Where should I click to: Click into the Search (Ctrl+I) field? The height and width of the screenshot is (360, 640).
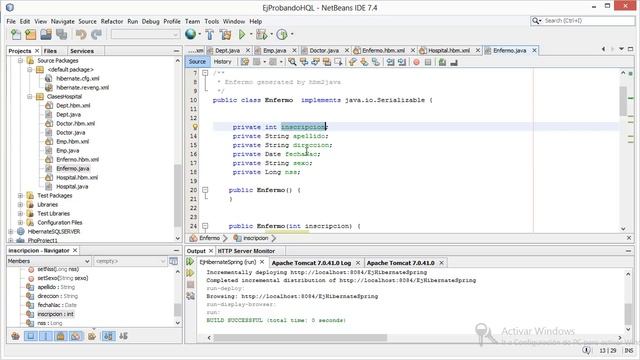pos(588,20)
